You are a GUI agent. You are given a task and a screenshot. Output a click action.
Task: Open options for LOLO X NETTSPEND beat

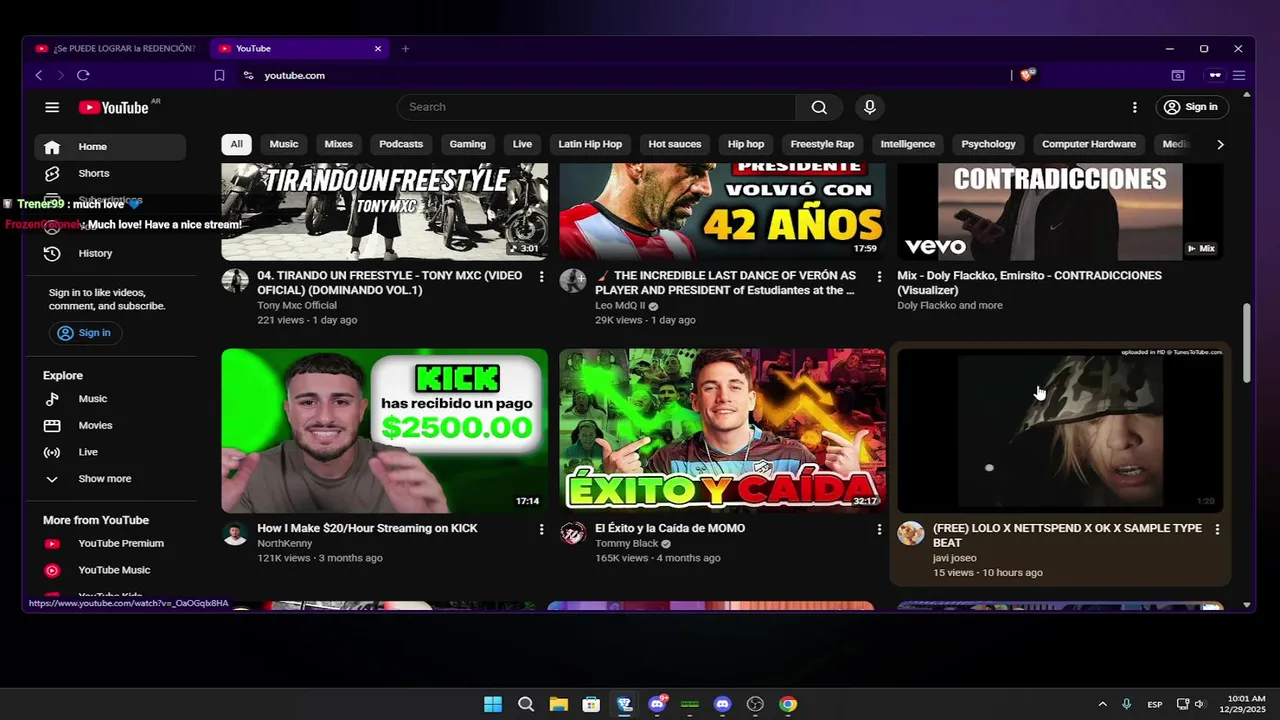[x=1217, y=529]
